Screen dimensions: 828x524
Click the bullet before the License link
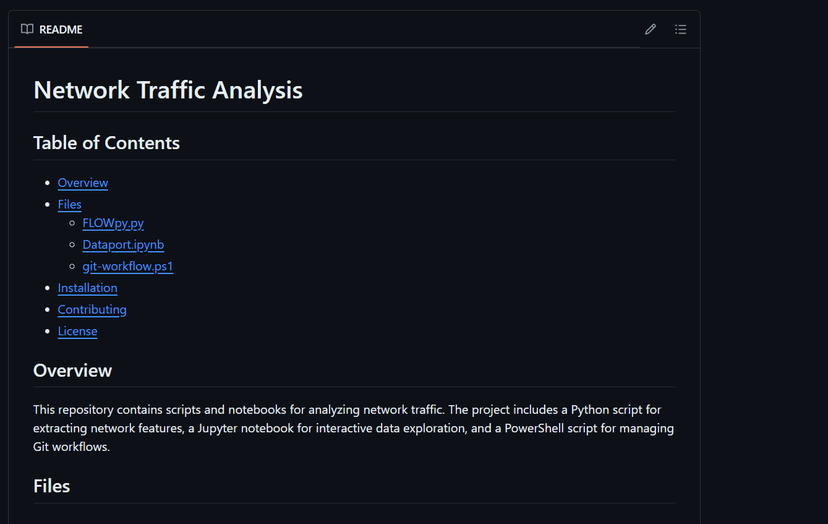pos(48,332)
